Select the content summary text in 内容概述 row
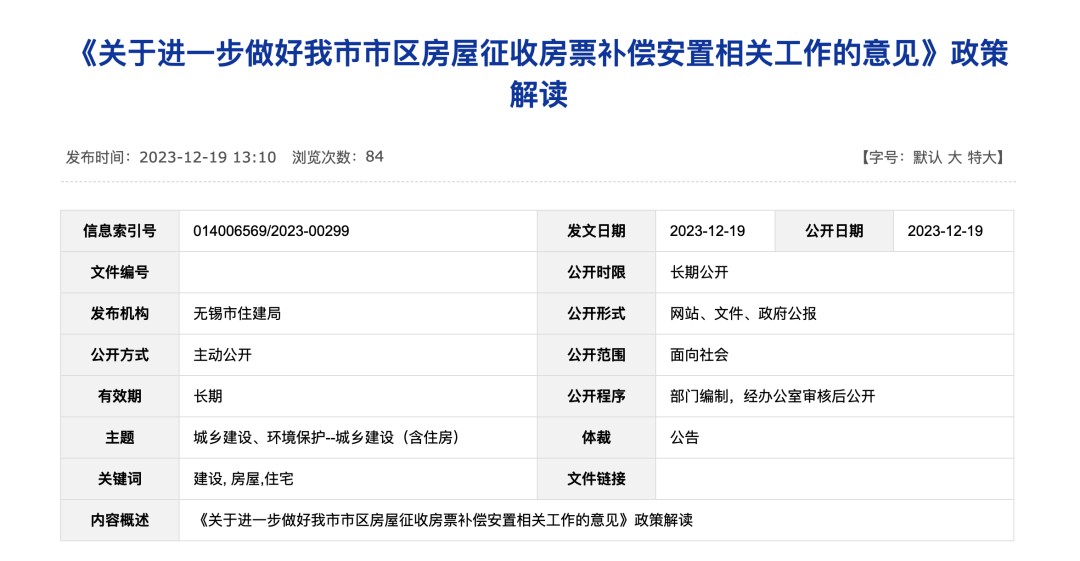Viewport: 1080px width, 561px height. point(443,520)
